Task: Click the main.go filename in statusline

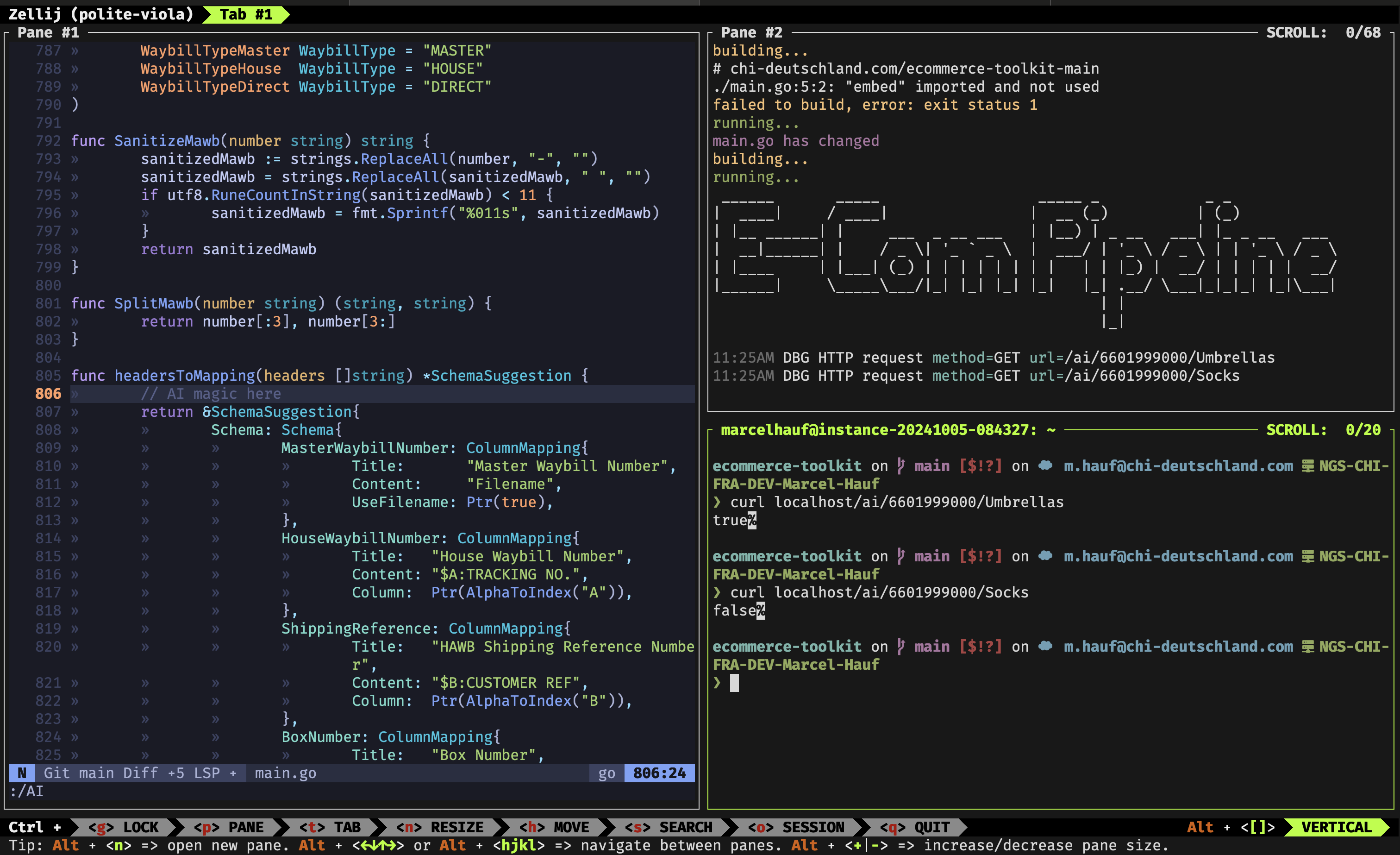Action: [x=285, y=773]
